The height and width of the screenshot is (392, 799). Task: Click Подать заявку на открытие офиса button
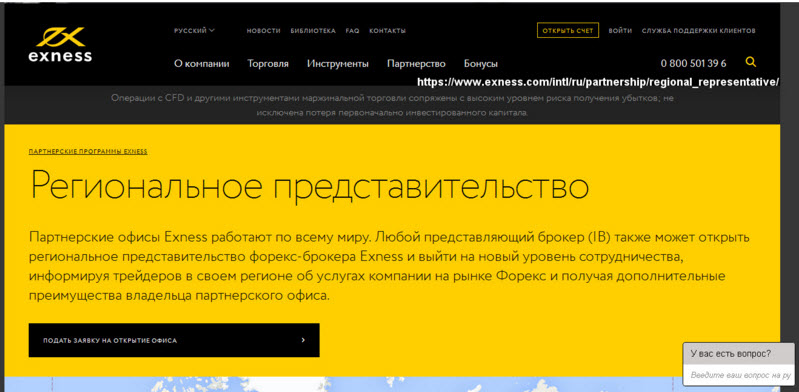point(174,340)
